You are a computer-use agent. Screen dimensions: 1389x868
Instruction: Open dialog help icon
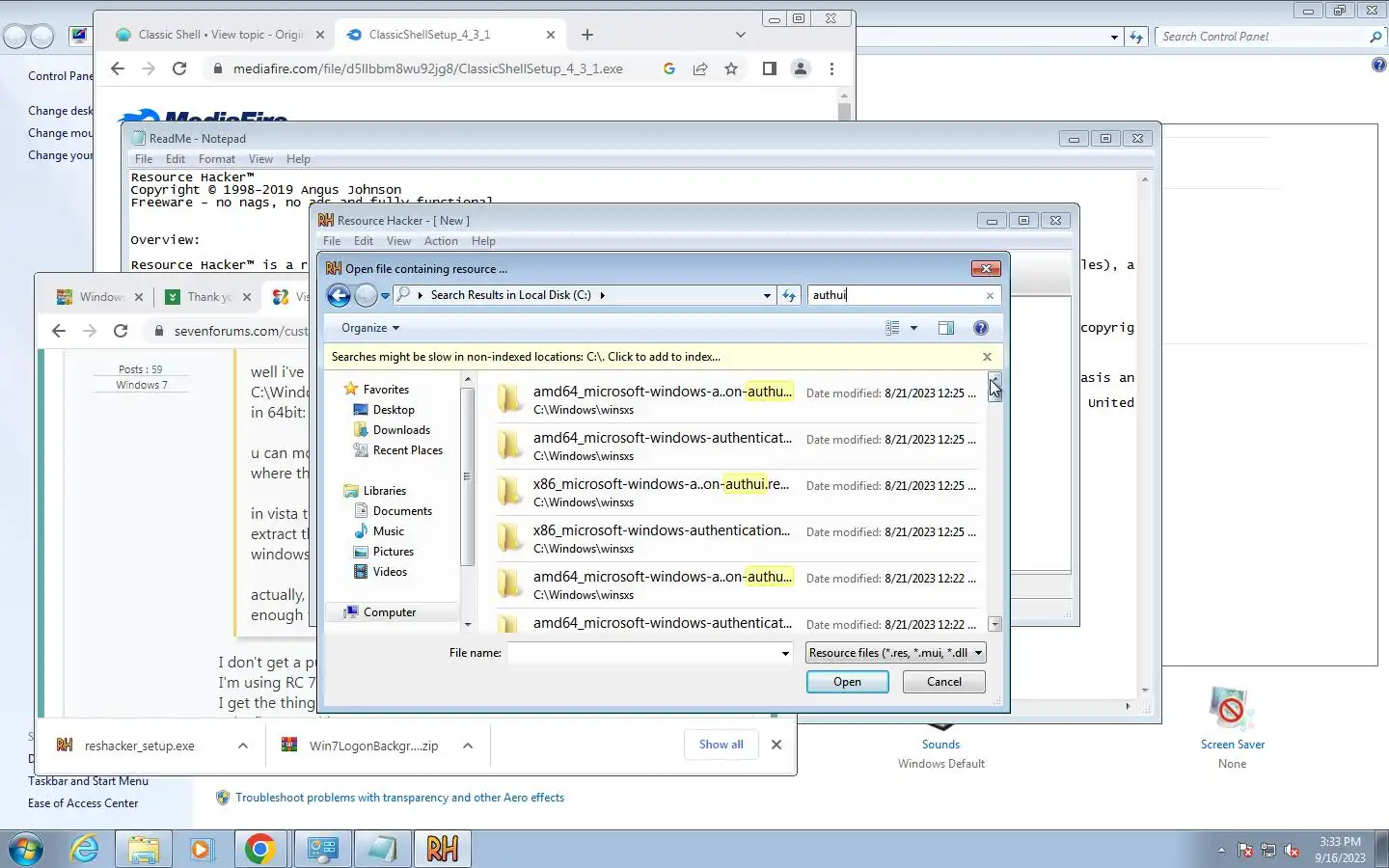[981, 328]
